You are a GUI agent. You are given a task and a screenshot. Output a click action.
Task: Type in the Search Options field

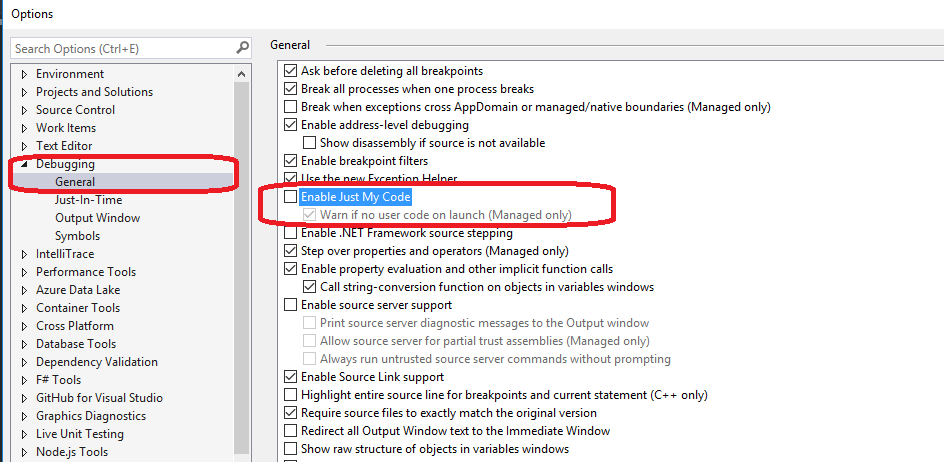(120, 48)
